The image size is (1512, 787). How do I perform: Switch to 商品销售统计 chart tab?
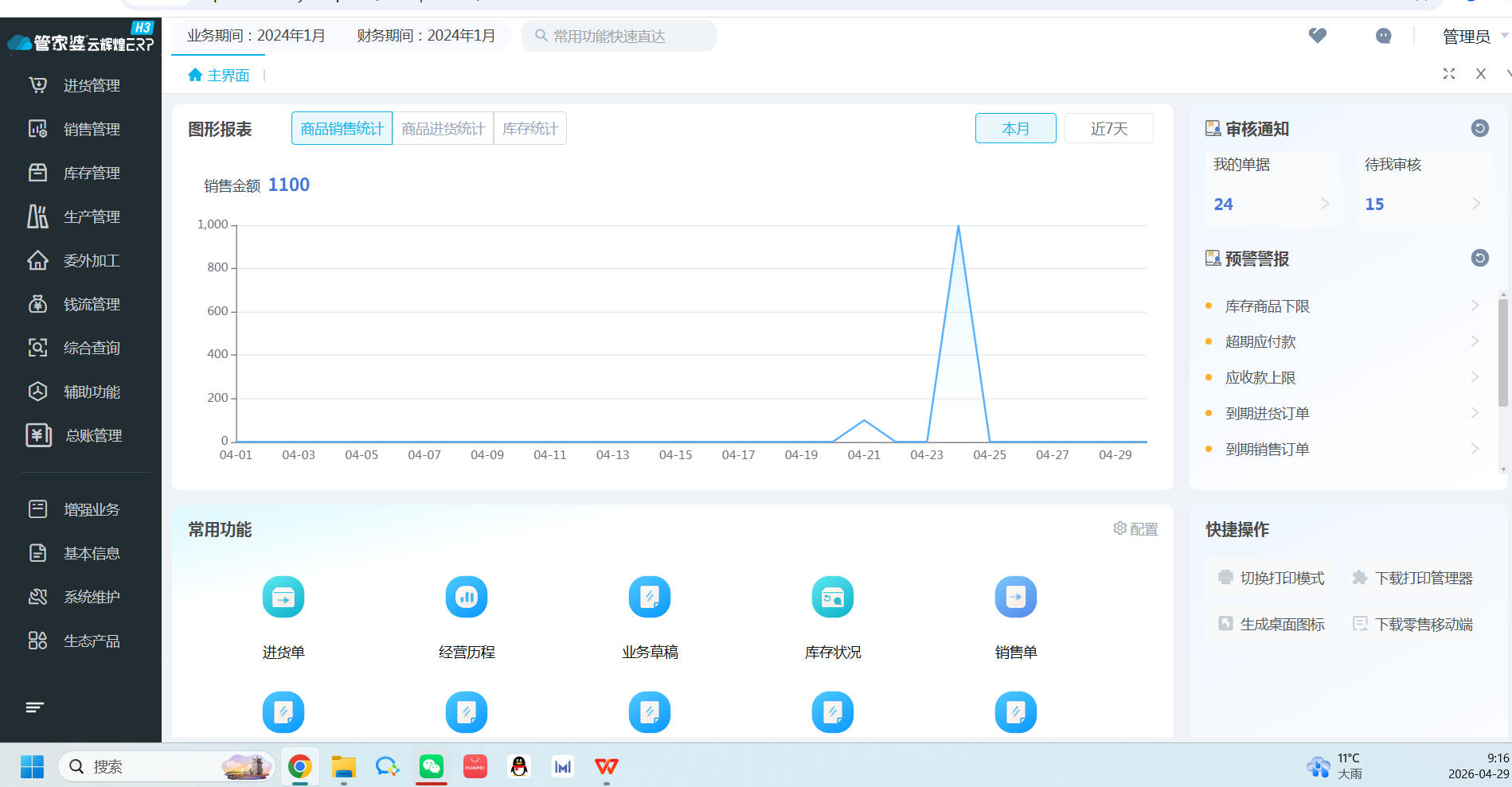[x=342, y=128]
